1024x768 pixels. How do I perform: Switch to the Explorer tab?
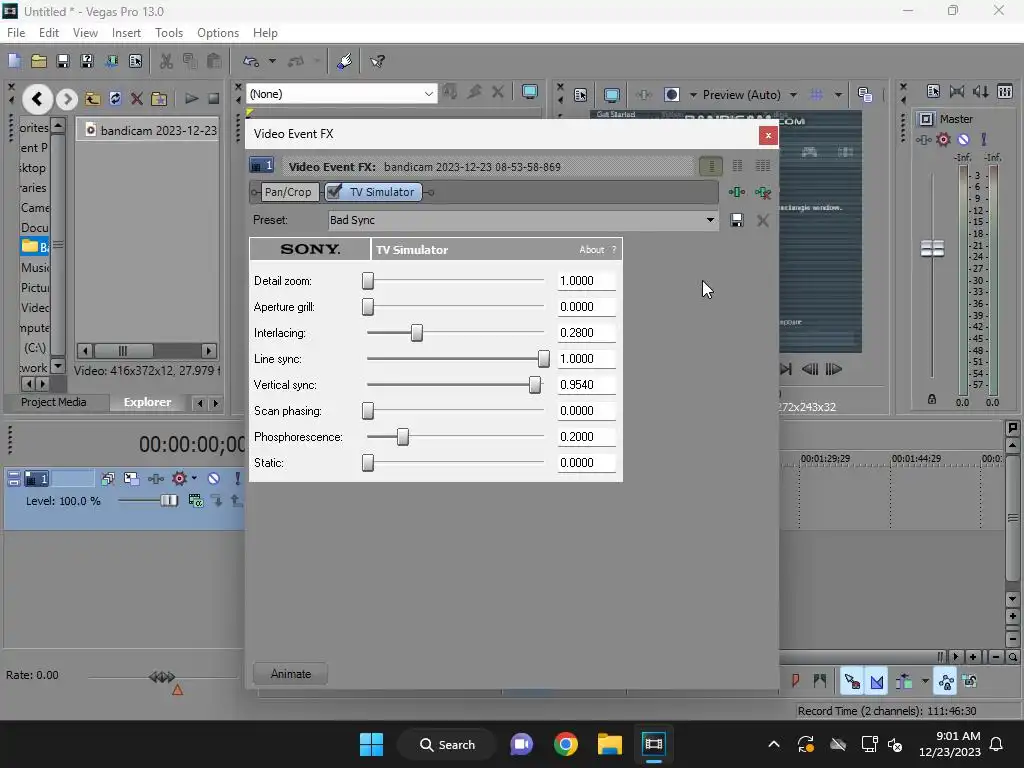point(148,402)
